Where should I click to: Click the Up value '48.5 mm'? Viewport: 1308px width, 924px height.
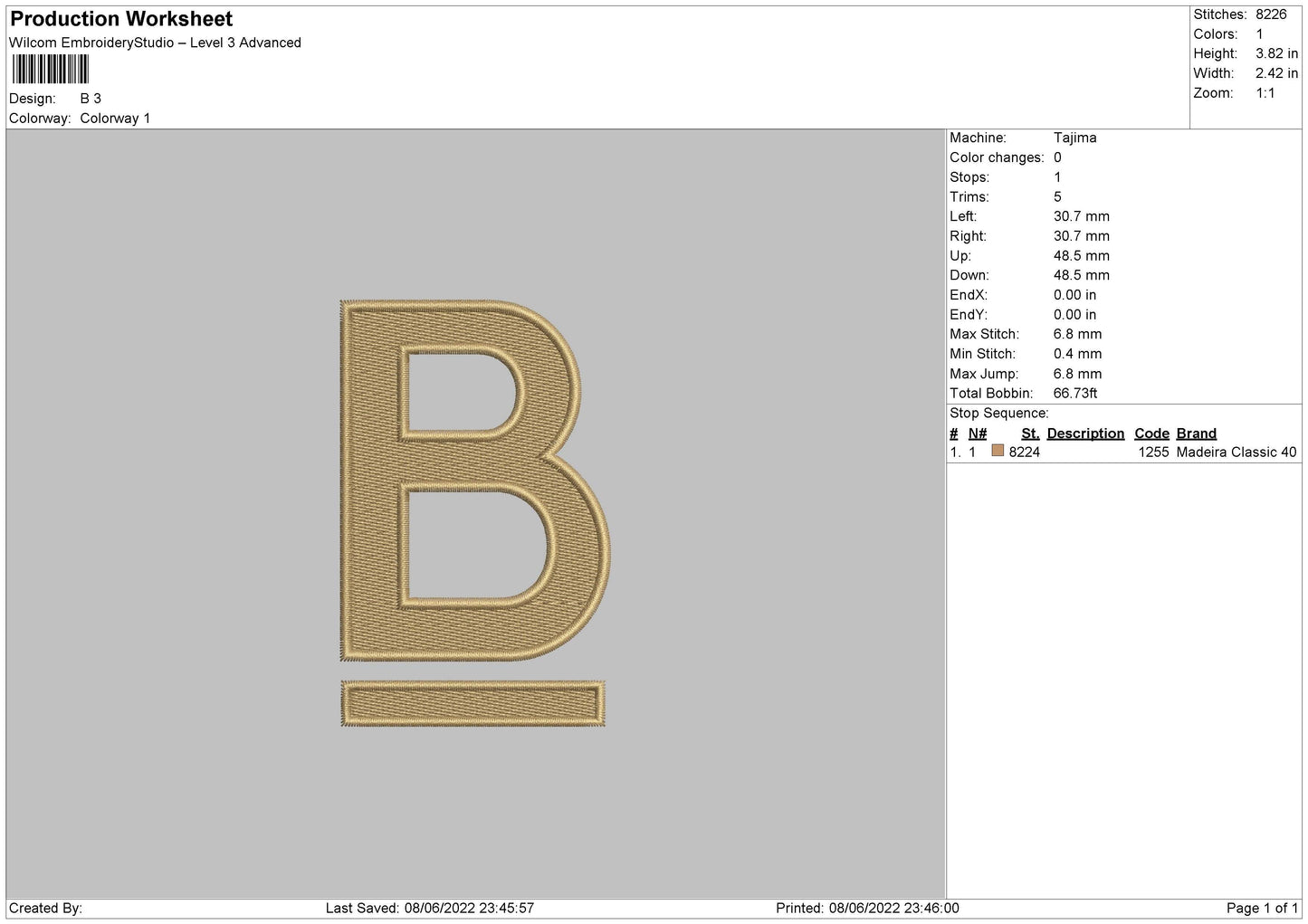[x=1081, y=256]
